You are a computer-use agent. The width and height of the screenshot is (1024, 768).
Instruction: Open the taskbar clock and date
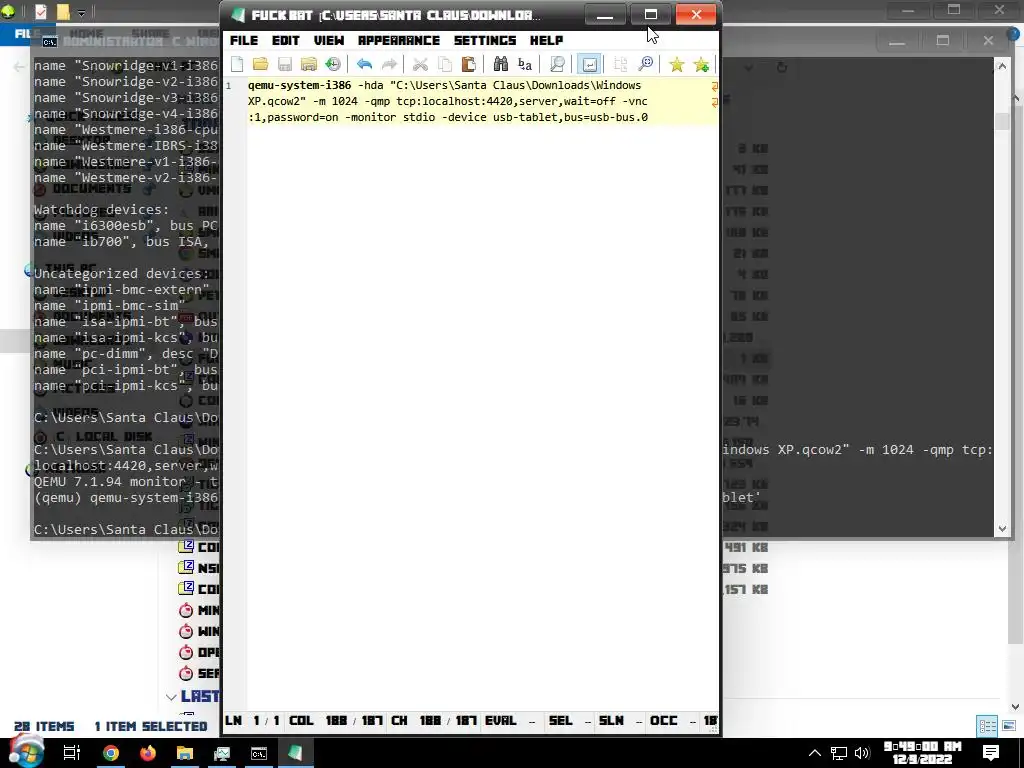(x=921, y=753)
